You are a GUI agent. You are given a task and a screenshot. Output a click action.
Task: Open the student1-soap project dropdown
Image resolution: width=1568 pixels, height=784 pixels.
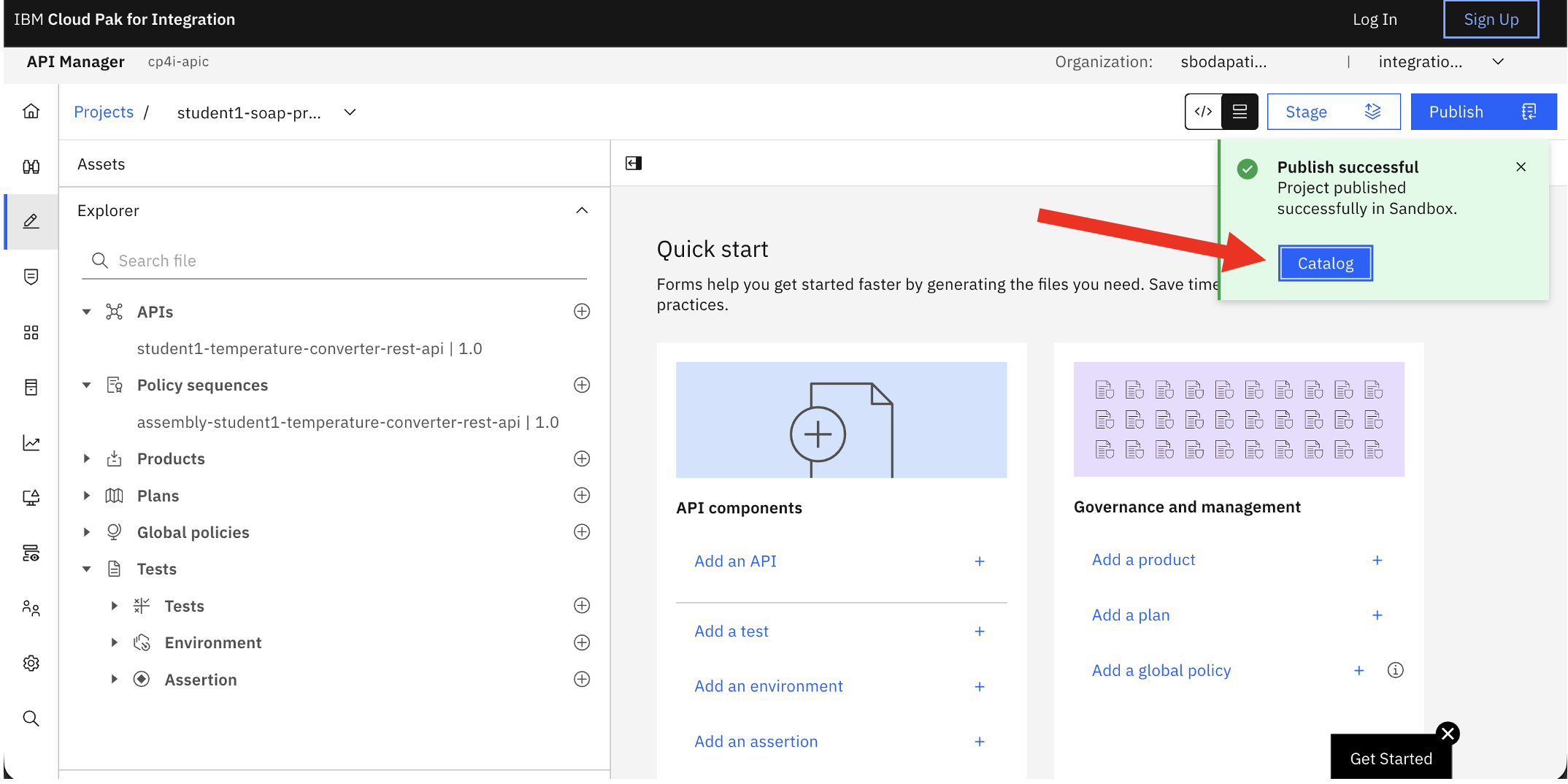point(350,112)
